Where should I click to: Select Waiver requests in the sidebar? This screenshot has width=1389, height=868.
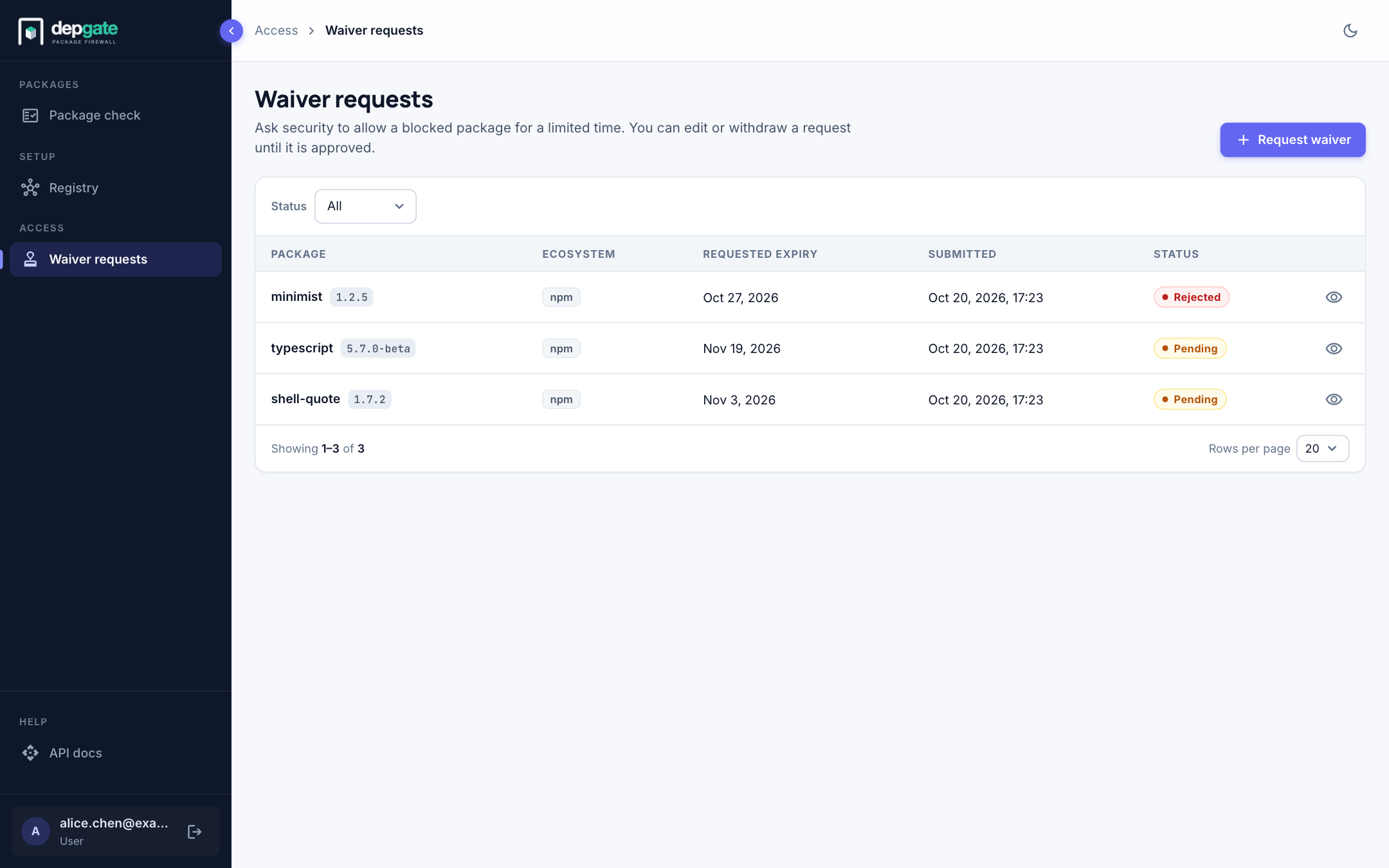(116, 259)
